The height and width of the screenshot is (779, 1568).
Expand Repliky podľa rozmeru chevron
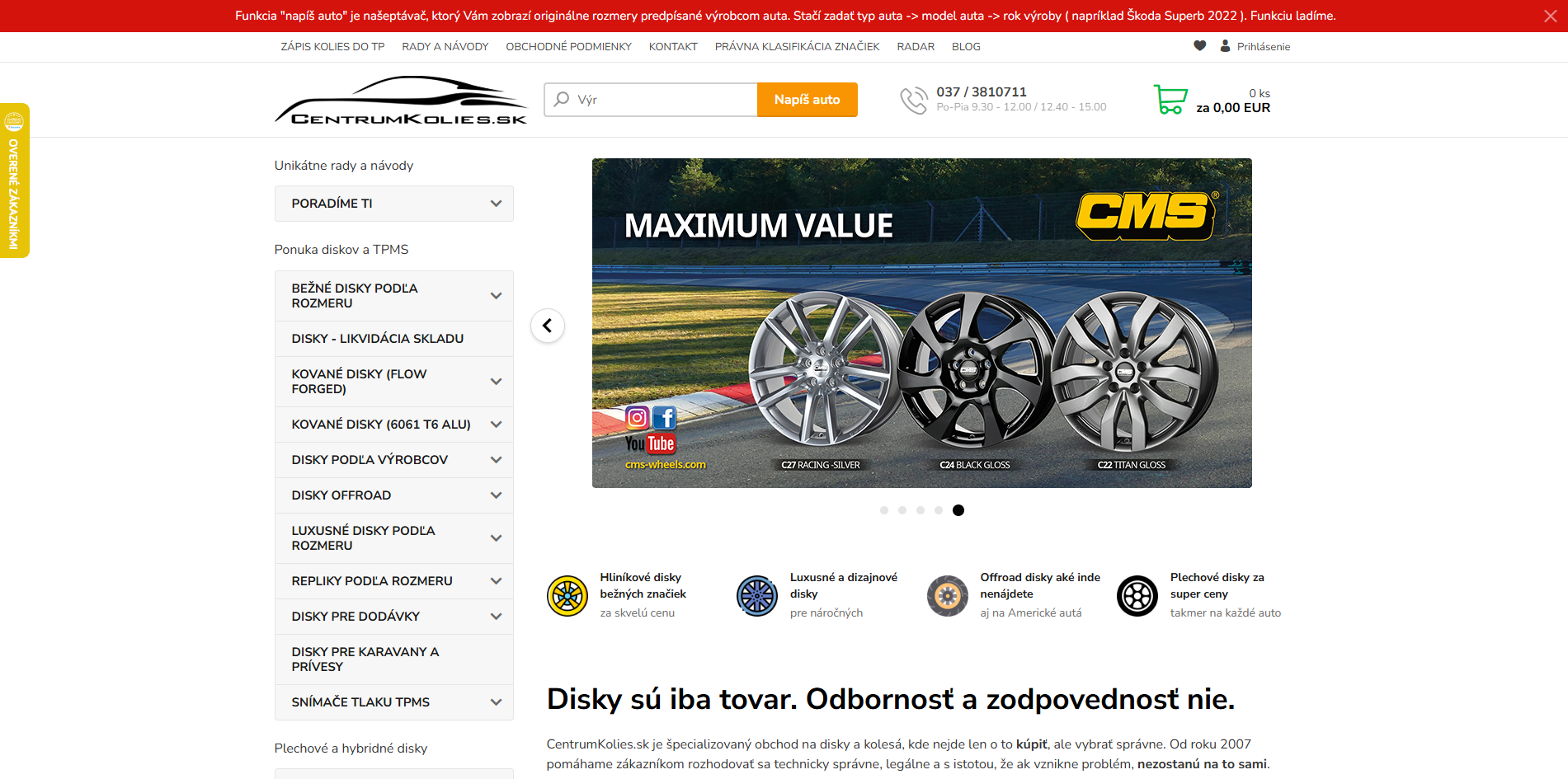point(496,581)
